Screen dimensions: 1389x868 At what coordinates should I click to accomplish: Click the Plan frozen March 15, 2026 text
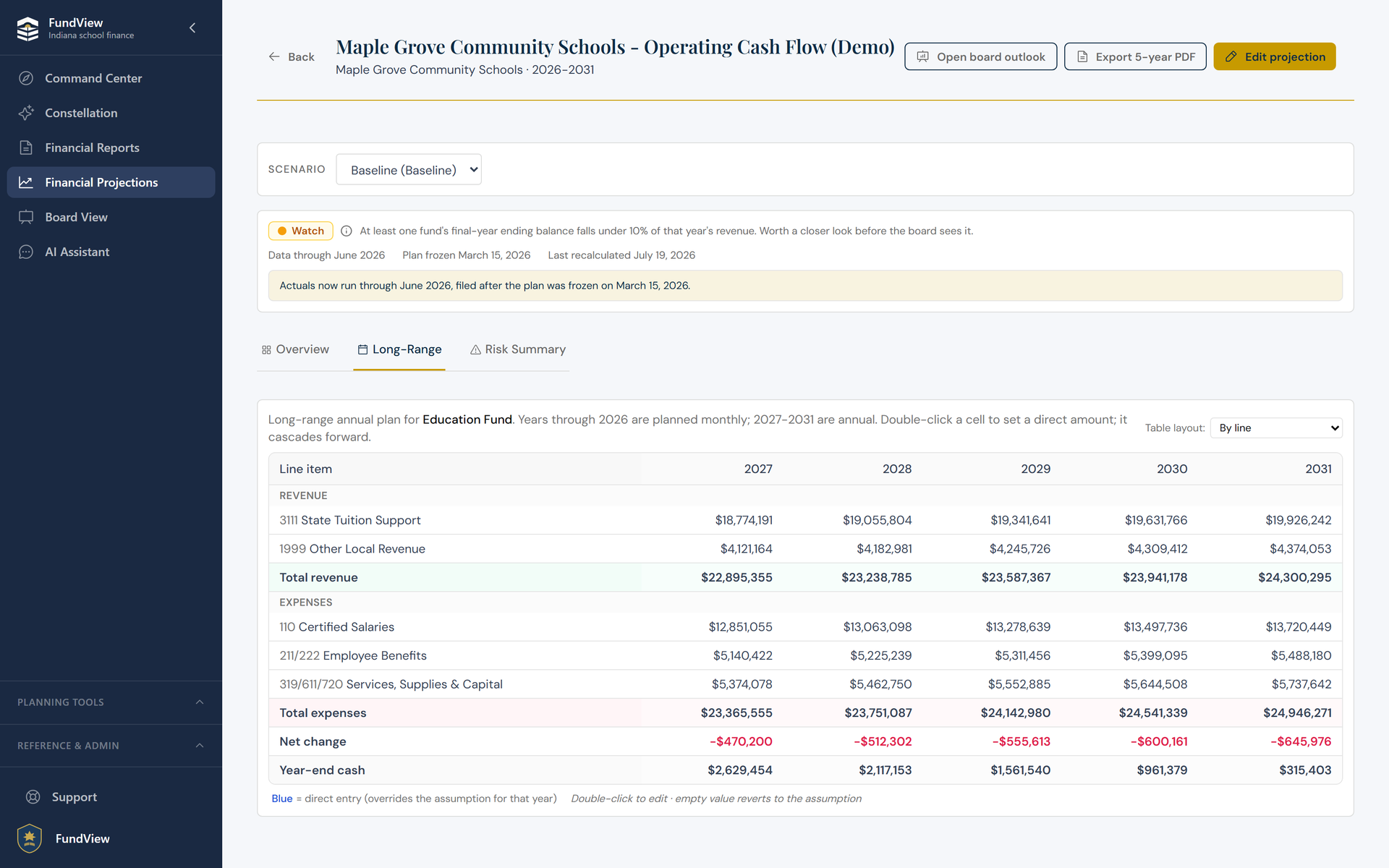(467, 255)
